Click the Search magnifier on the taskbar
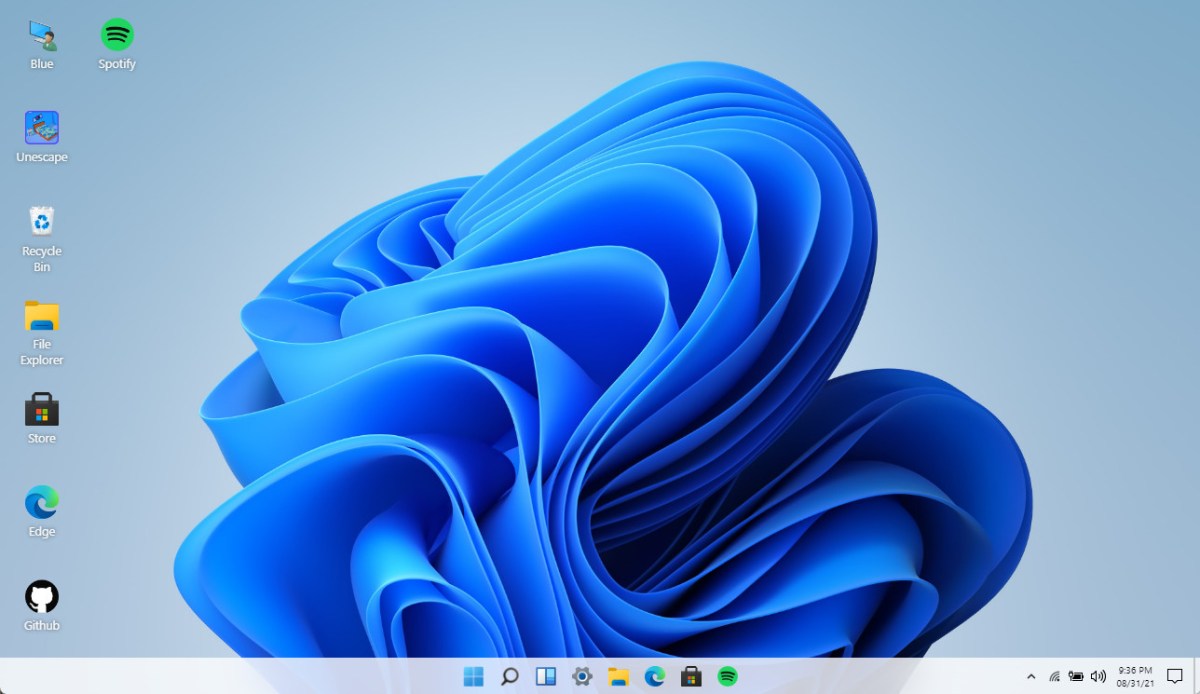Screen dimensions: 1200x694 point(509,677)
